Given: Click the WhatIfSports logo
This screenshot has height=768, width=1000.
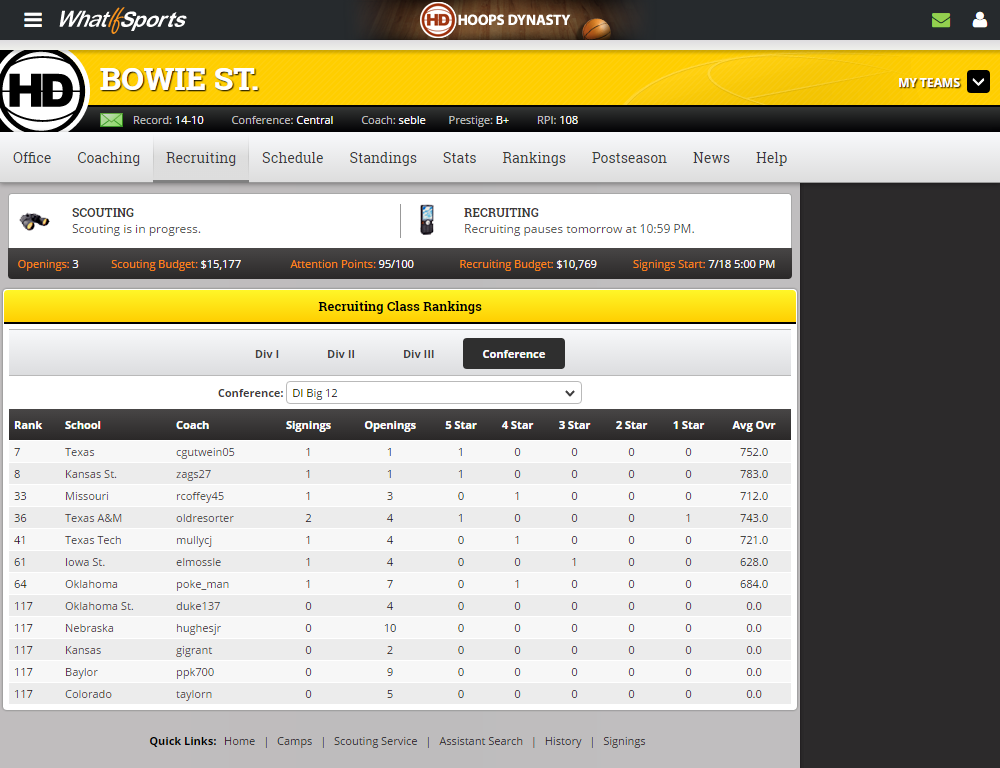Looking at the screenshot, I should tap(122, 20).
